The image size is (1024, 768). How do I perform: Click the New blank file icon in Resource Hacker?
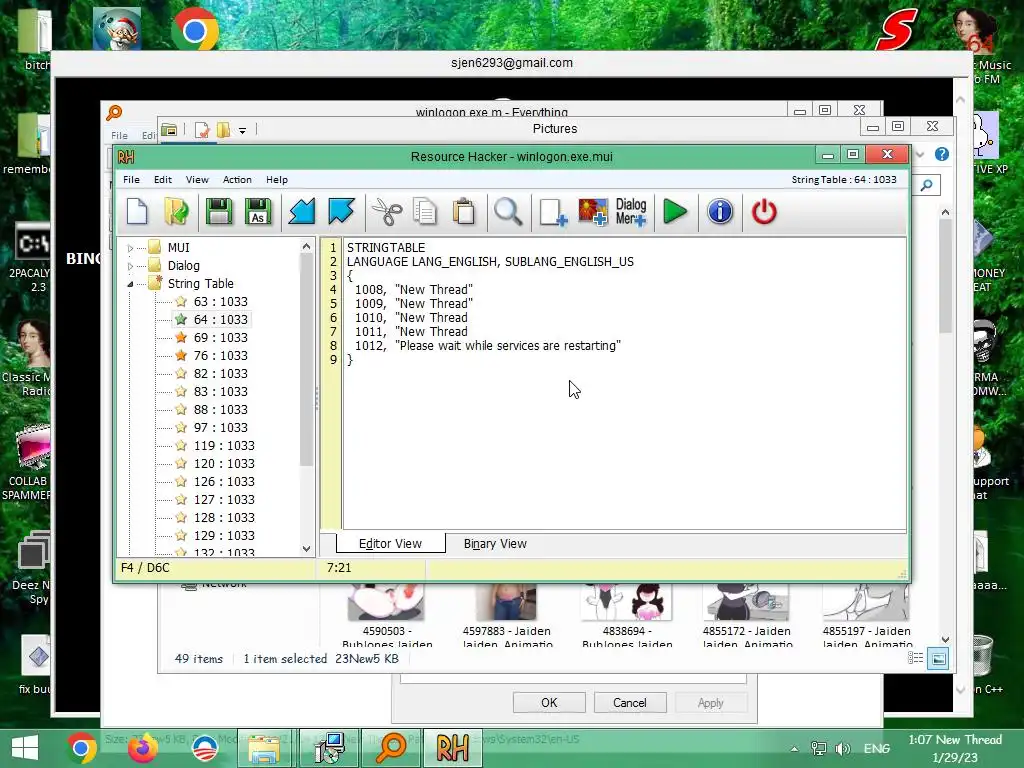click(x=137, y=212)
